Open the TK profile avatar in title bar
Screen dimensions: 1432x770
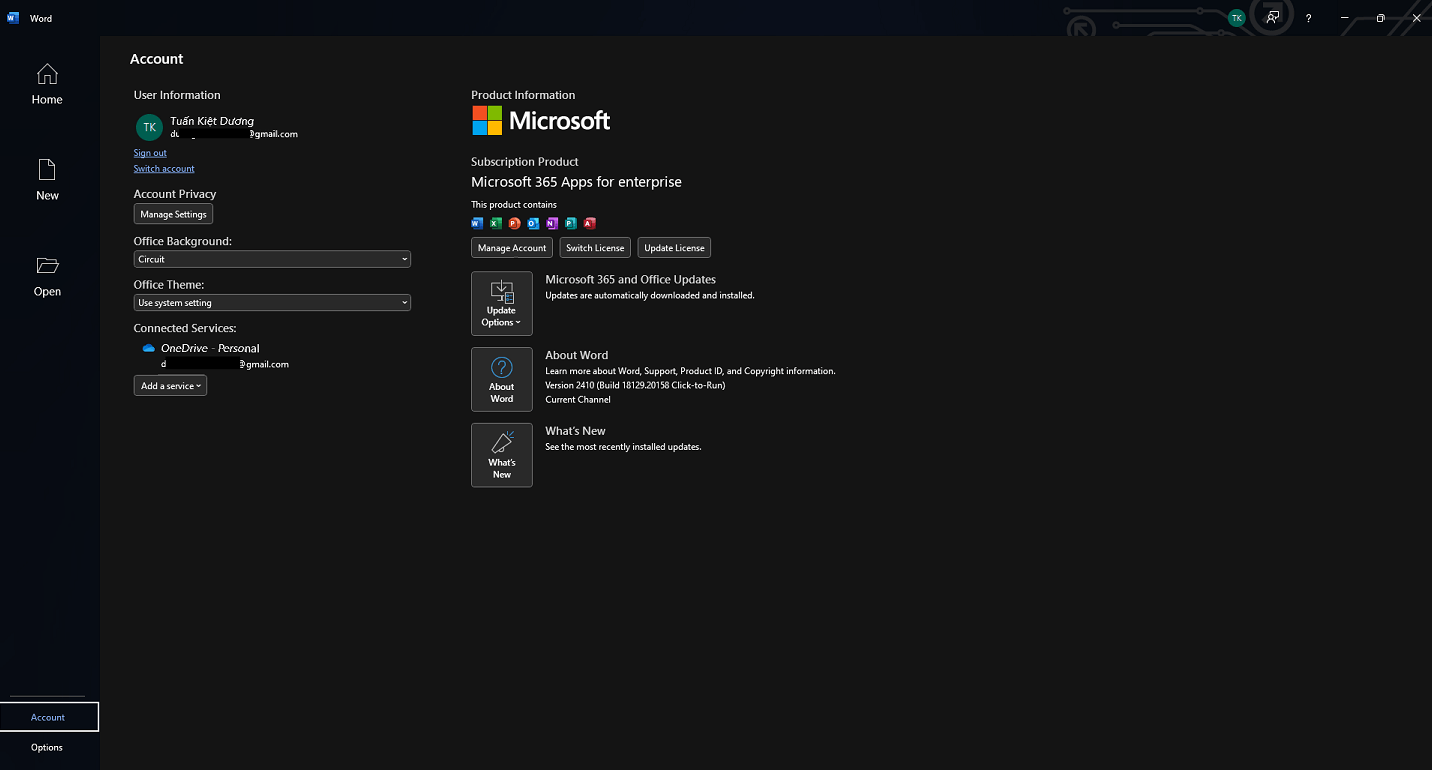click(x=1237, y=18)
